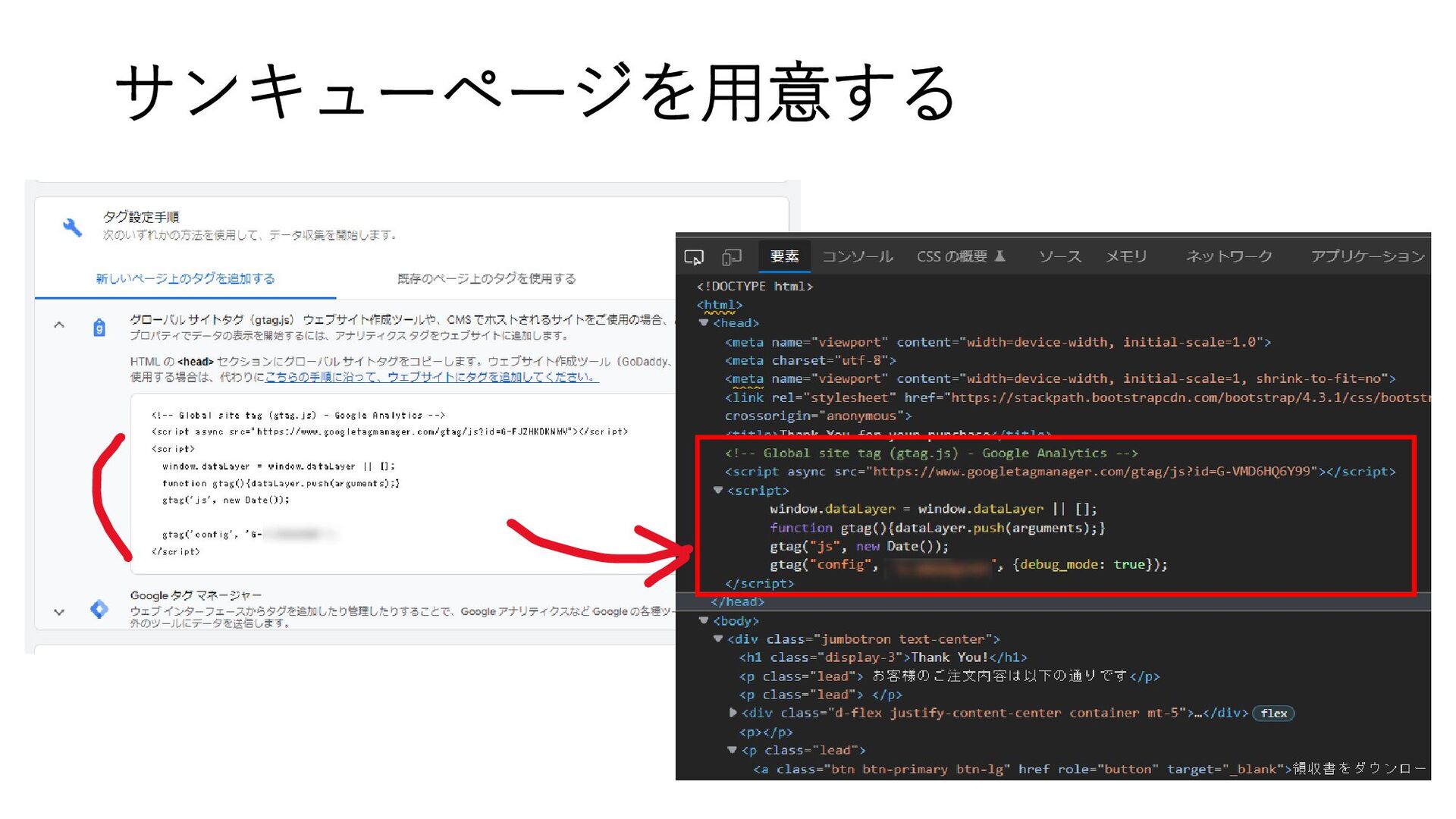Viewport: 1456px width, 819px height.
Task: Open the アプリケーション tab
Action: 1367,256
